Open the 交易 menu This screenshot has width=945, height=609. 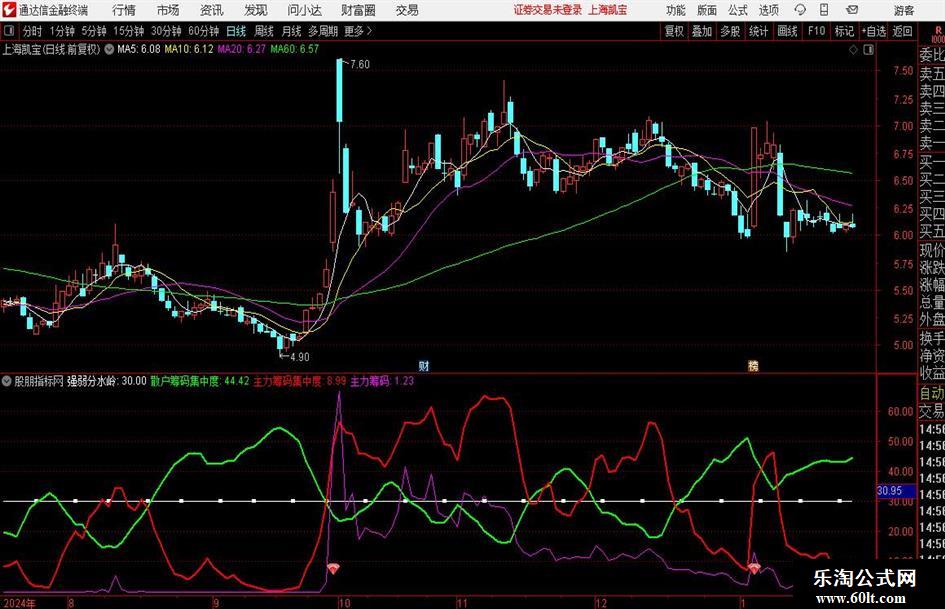coord(407,10)
